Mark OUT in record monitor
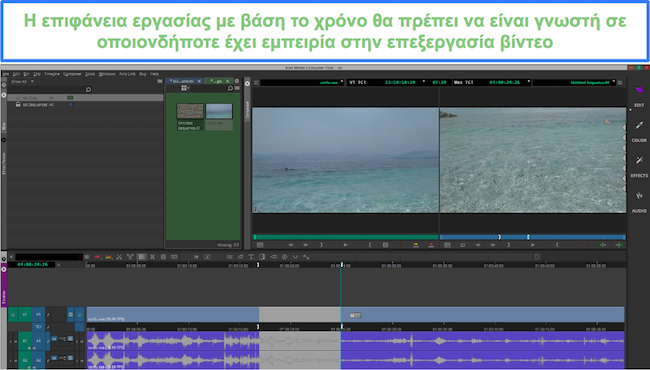 click(x=508, y=245)
